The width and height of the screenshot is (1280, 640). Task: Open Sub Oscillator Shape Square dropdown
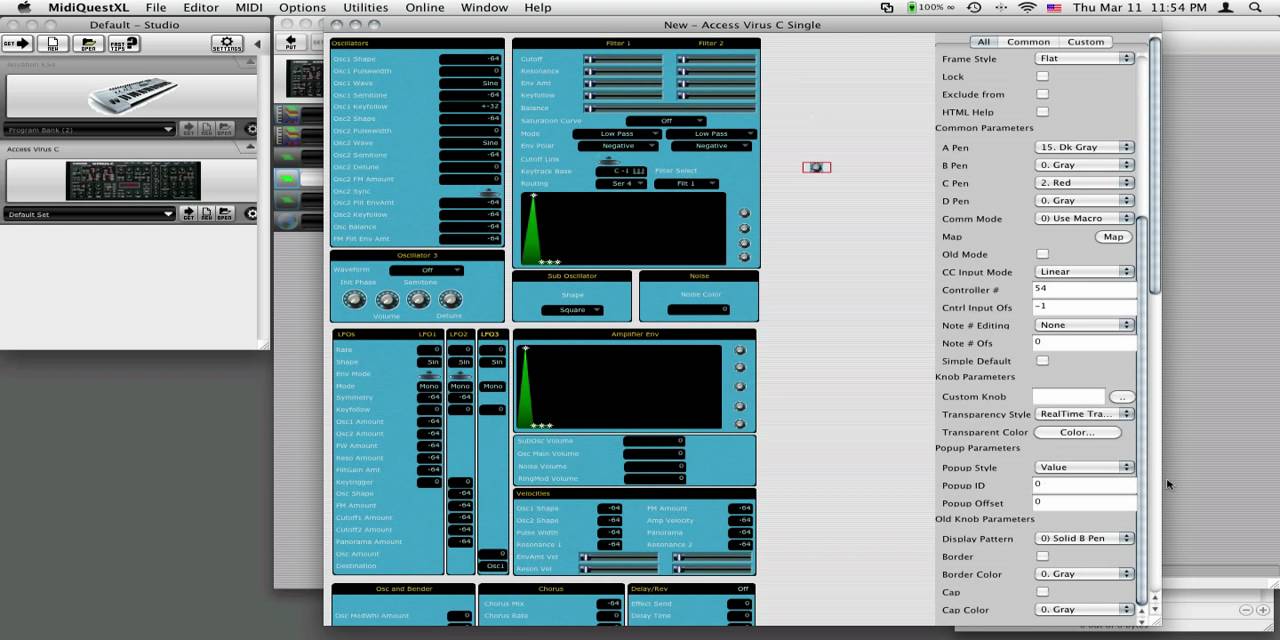coord(572,310)
